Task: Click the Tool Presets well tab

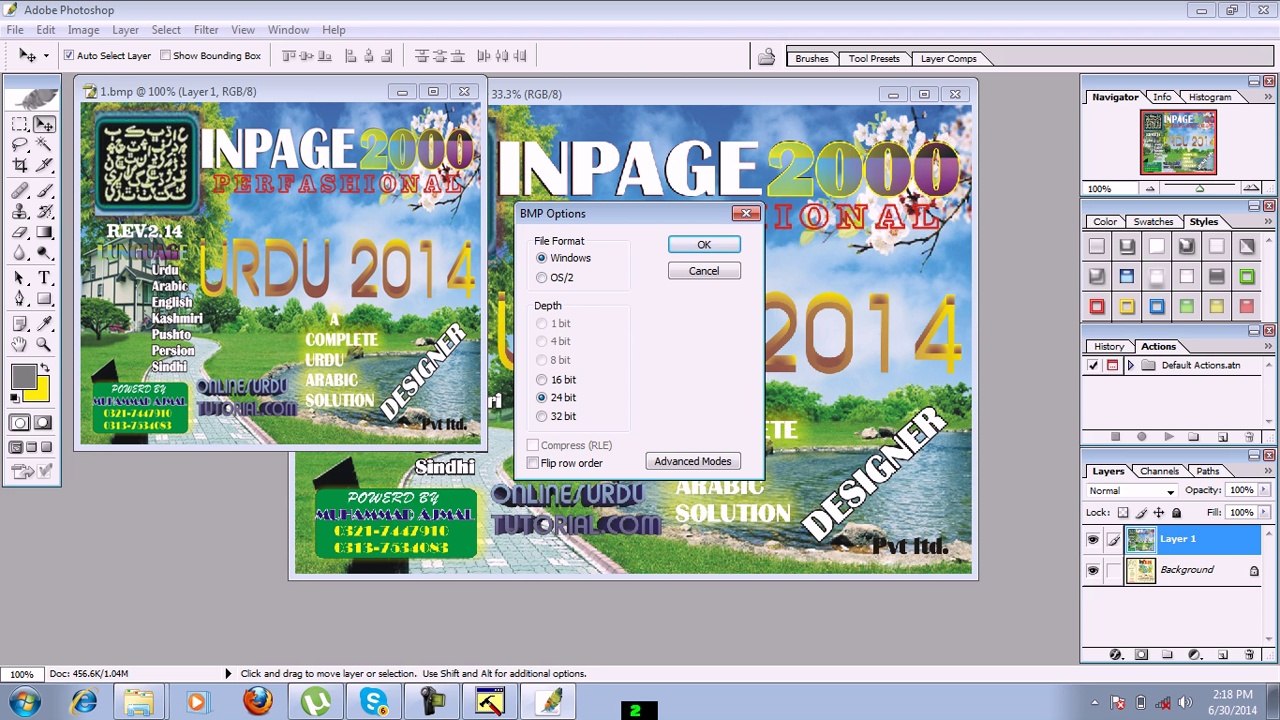Action: pos(874,59)
